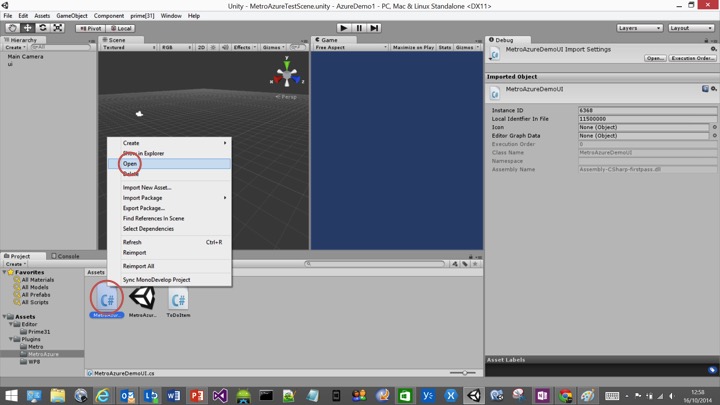Choose Find References In Scene
Image resolution: width=720 pixels, height=405 pixels.
click(169, 219)
